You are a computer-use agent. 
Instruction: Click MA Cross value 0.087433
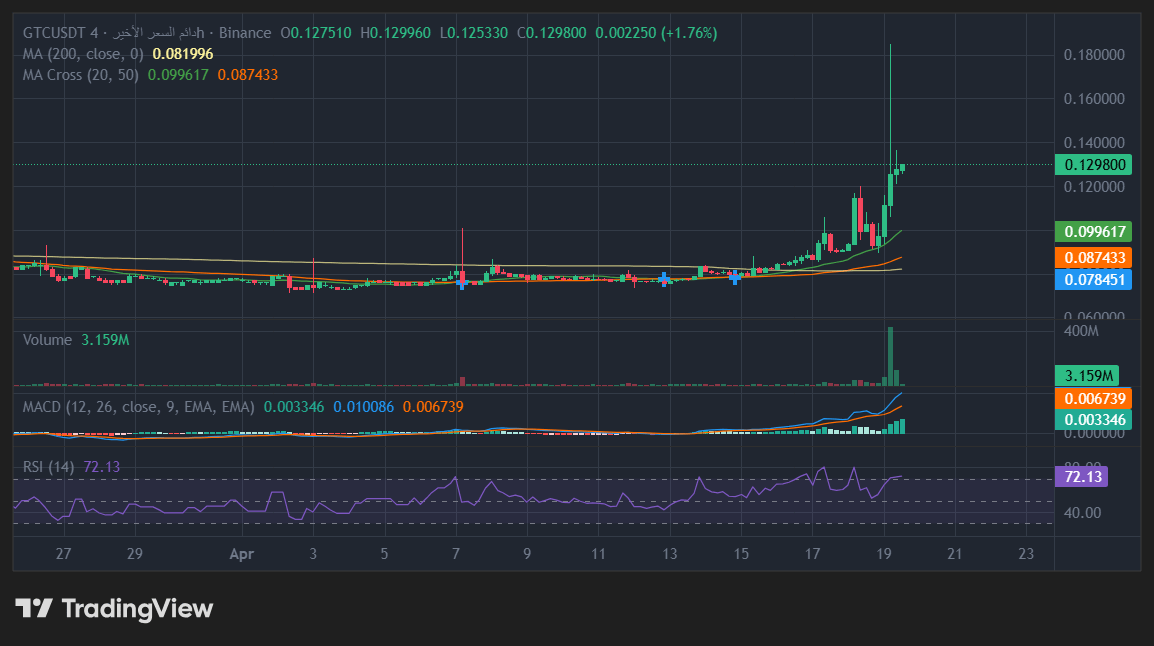[248, 75]
